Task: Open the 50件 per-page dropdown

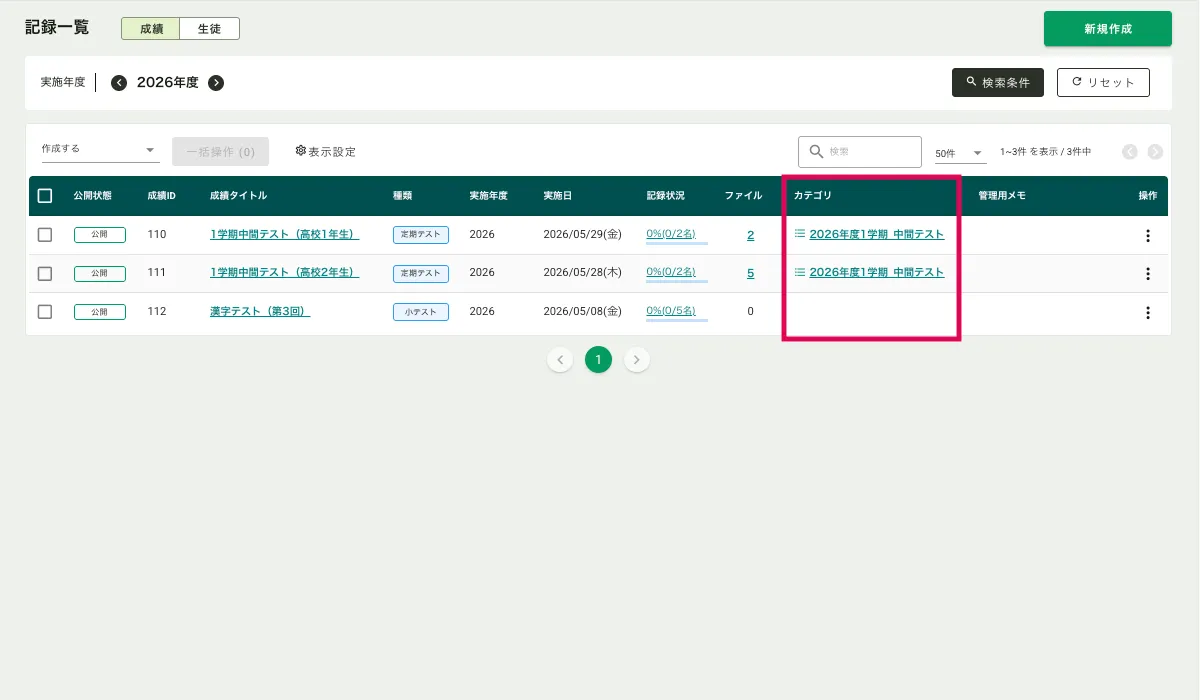Action: 959,153
